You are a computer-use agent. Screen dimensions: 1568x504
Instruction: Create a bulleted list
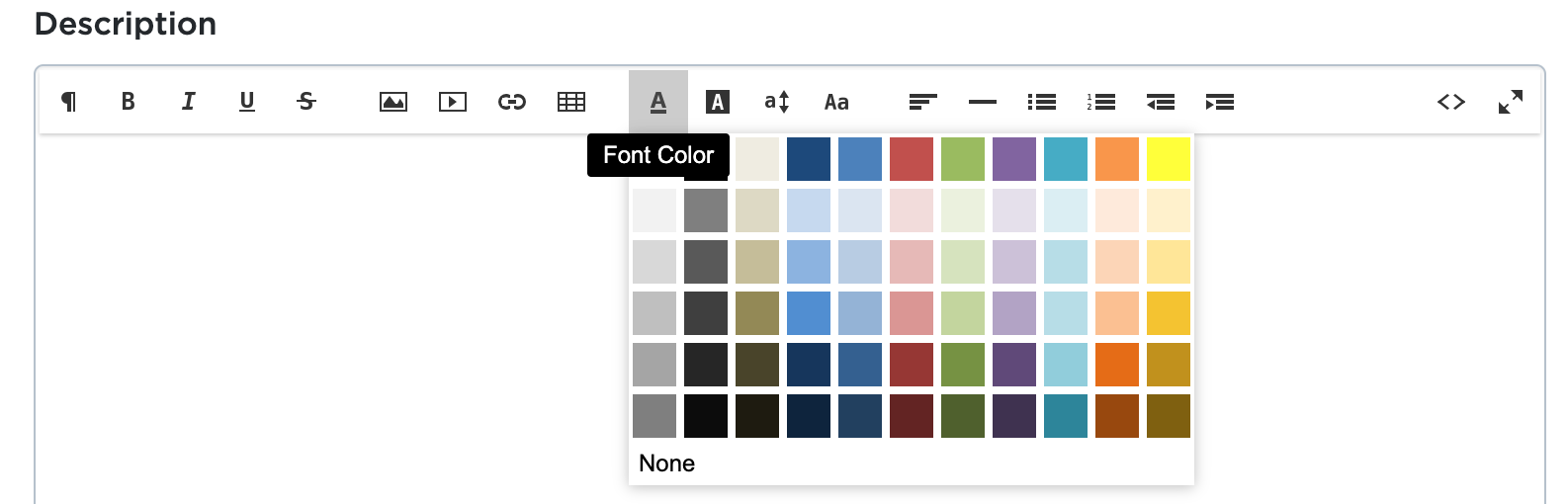1042,102
